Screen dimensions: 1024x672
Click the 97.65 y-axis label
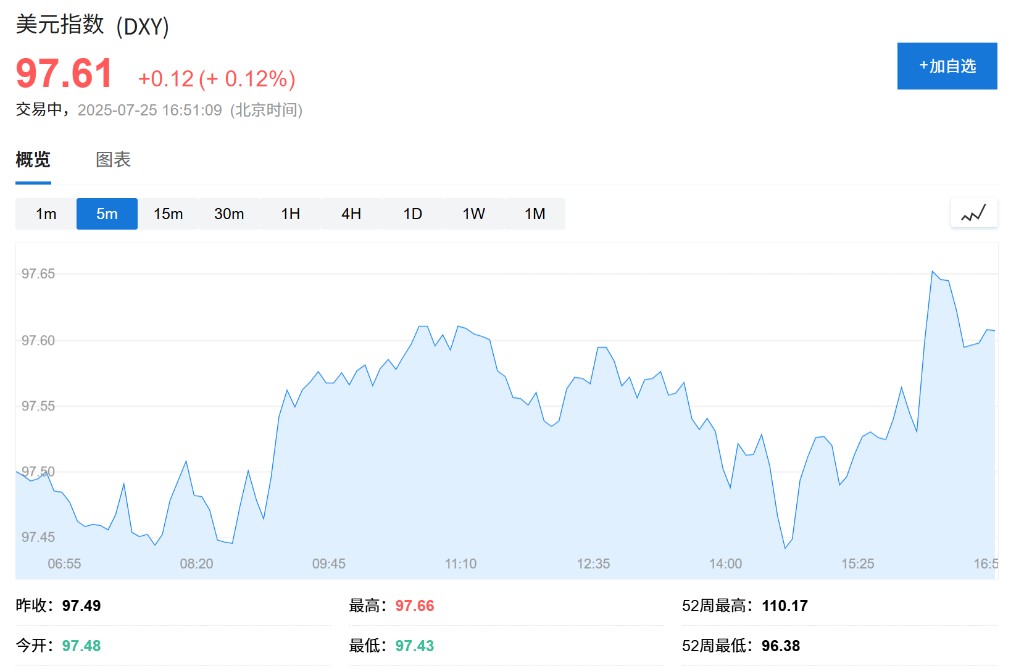(x=39, y=274)
